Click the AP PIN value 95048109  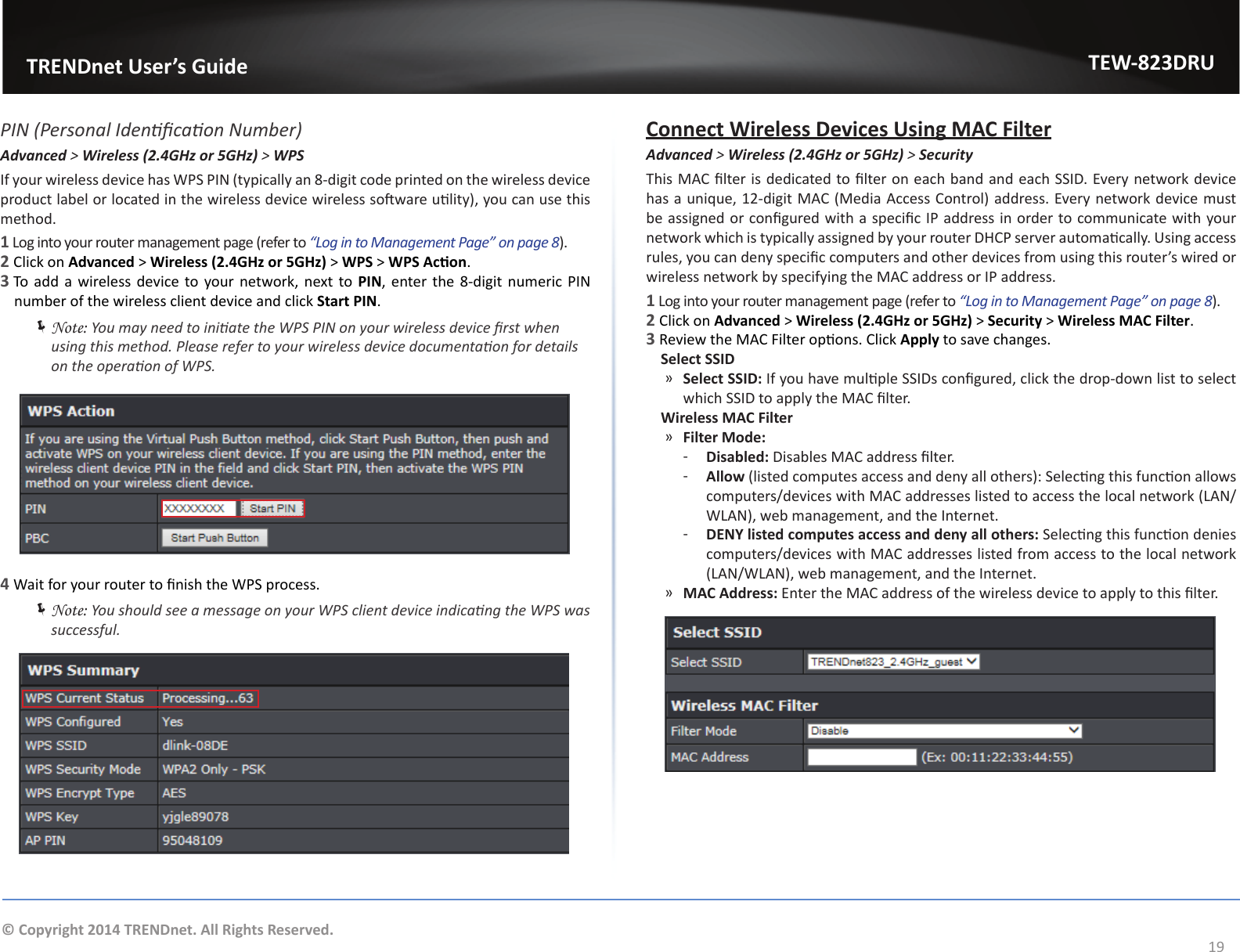tap(192, 840)
